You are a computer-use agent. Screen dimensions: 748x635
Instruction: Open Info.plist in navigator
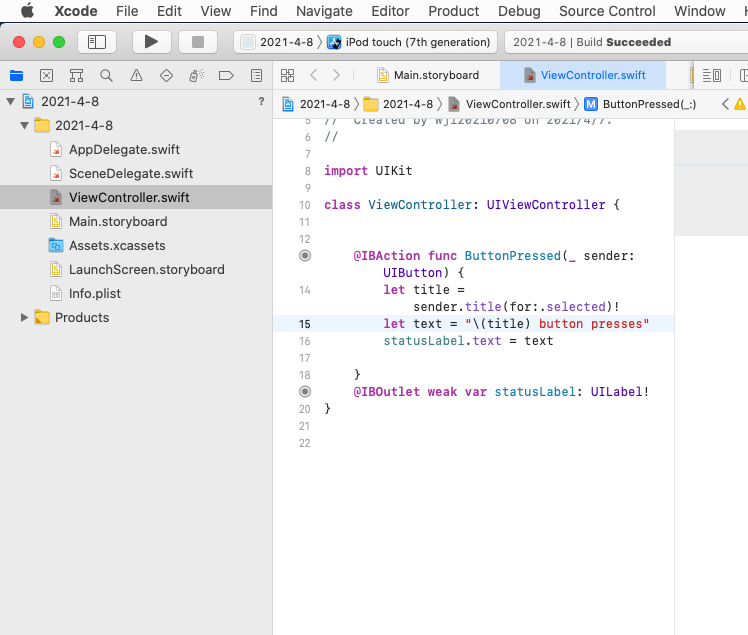click(x=94, y=293)
